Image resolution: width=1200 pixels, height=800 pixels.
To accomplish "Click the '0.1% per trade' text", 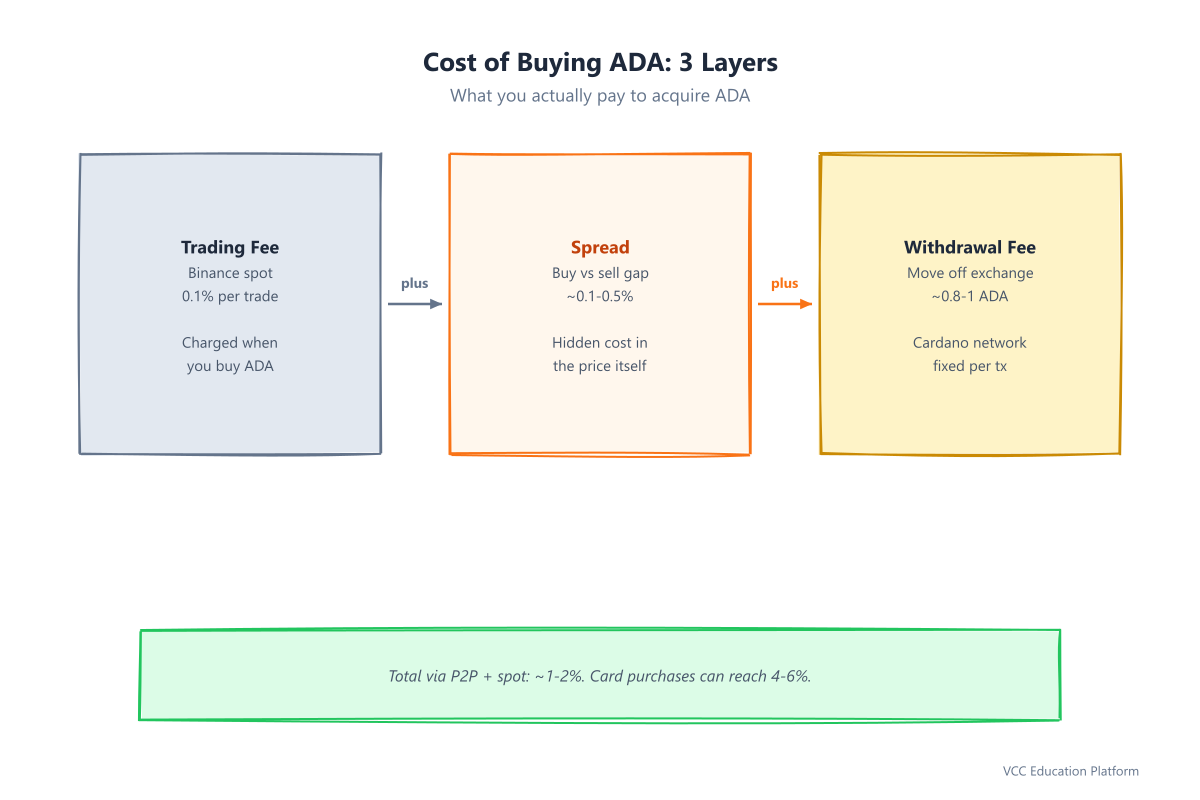I will point(230,296).
